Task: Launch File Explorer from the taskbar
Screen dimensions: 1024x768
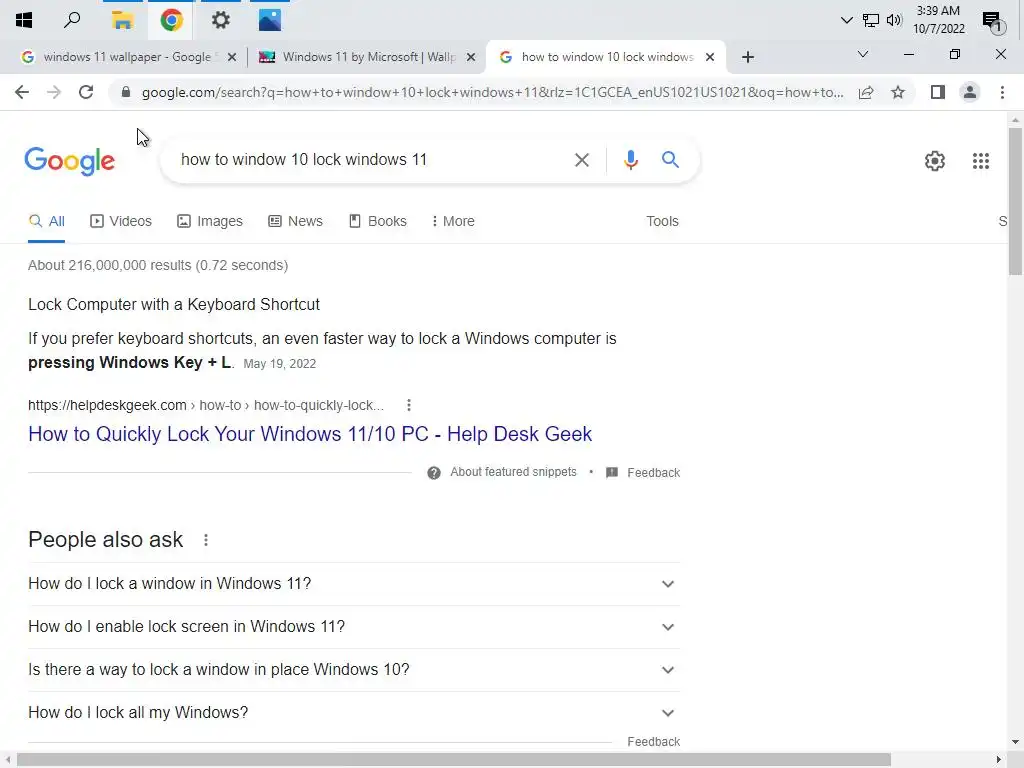Action: [x=122, y=20]
